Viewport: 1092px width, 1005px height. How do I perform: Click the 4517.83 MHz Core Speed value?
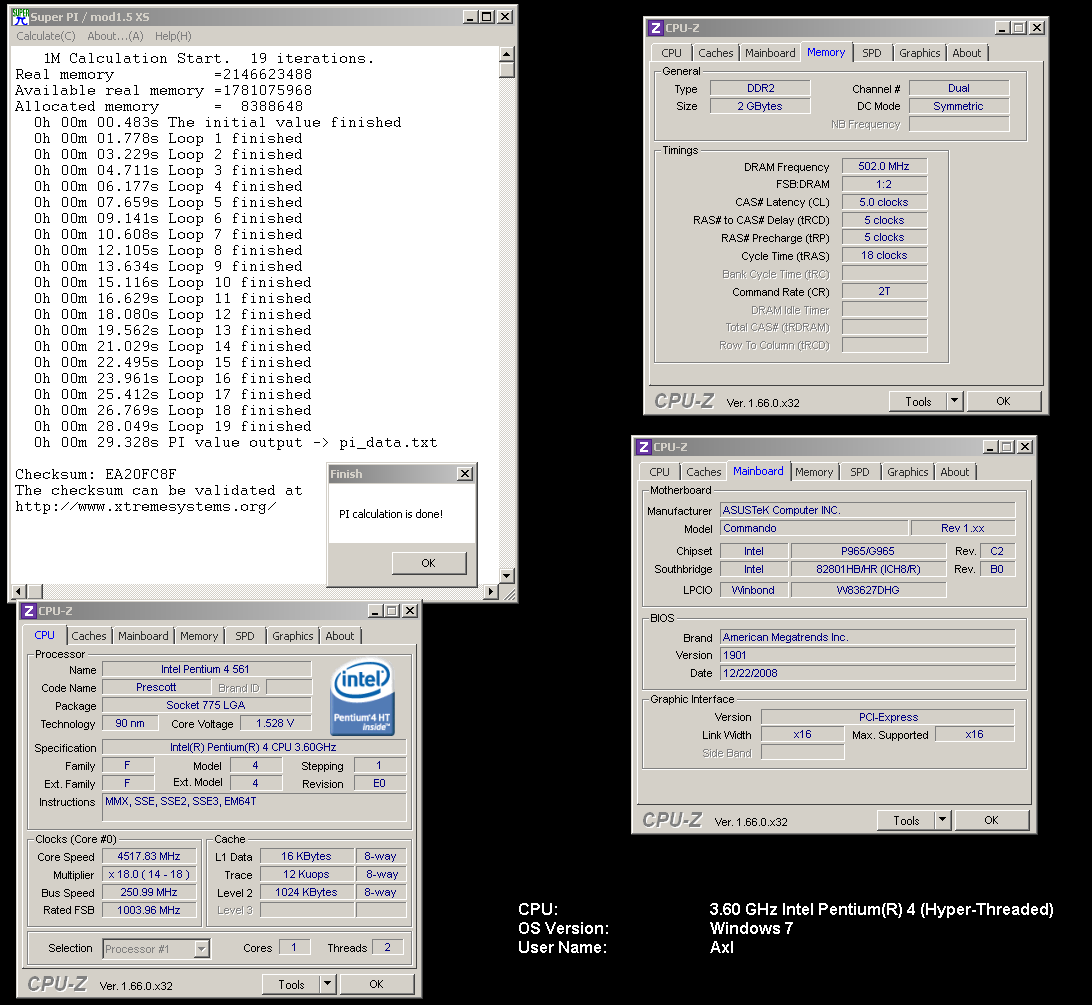pos(149,857)
